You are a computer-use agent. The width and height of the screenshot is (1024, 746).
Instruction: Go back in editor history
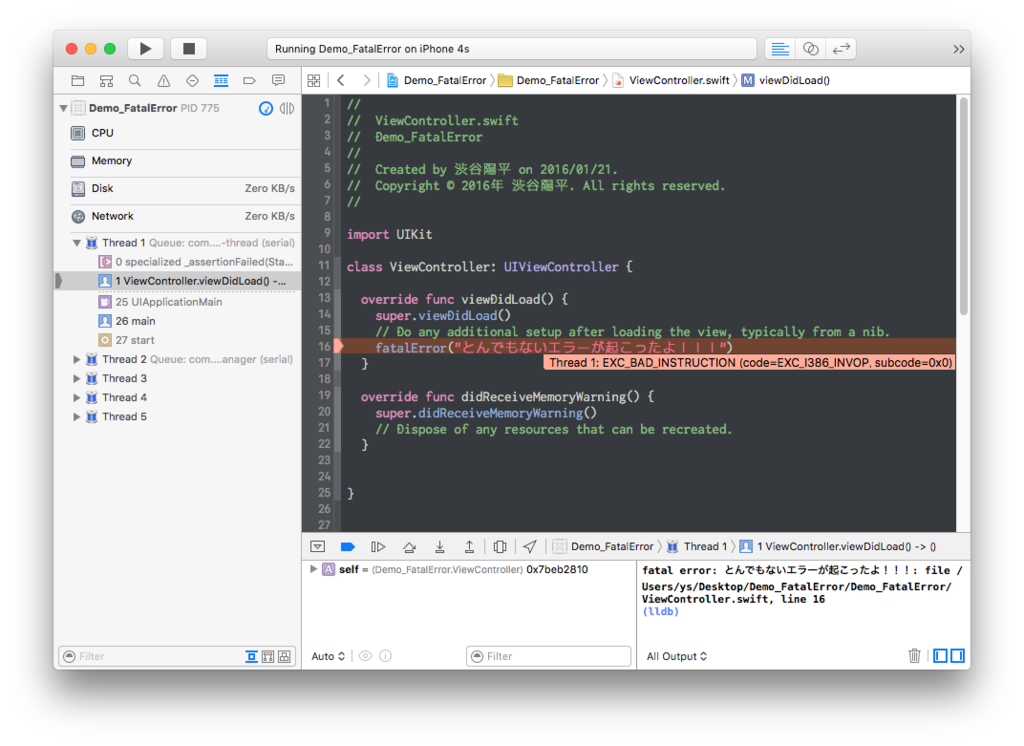(x=341, y=80)
